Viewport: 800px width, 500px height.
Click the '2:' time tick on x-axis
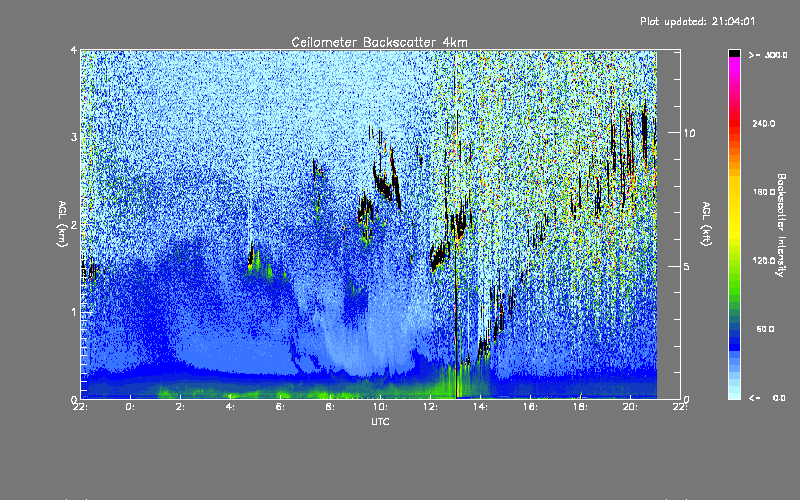[x=180, y=407]
